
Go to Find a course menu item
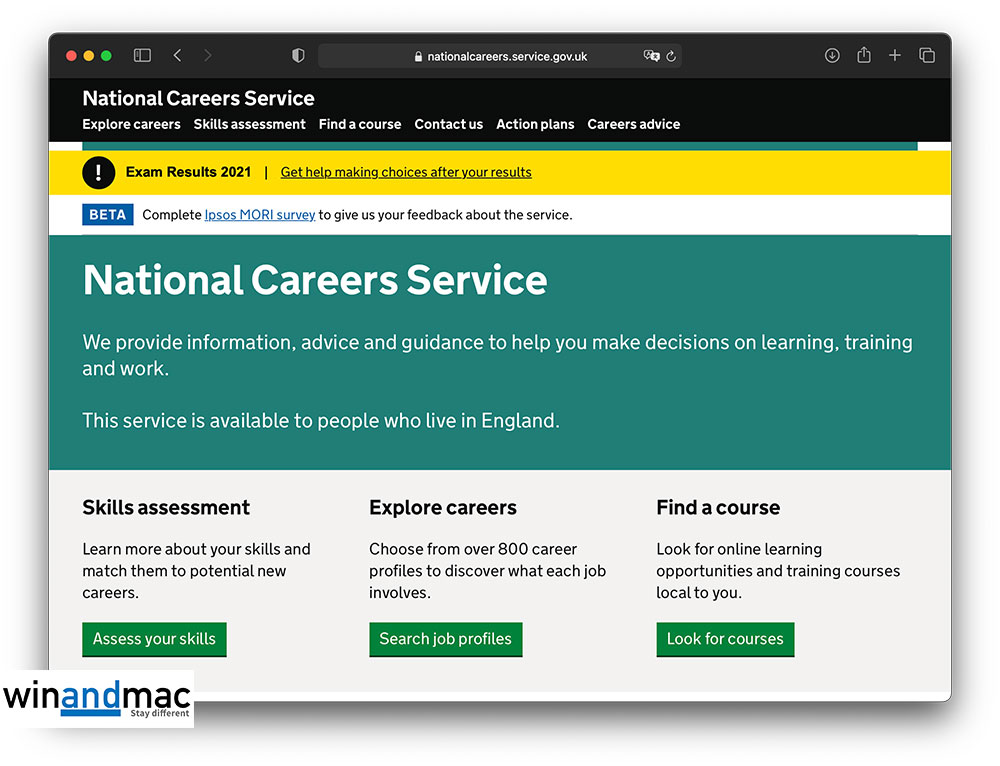(x=360, y=125)
